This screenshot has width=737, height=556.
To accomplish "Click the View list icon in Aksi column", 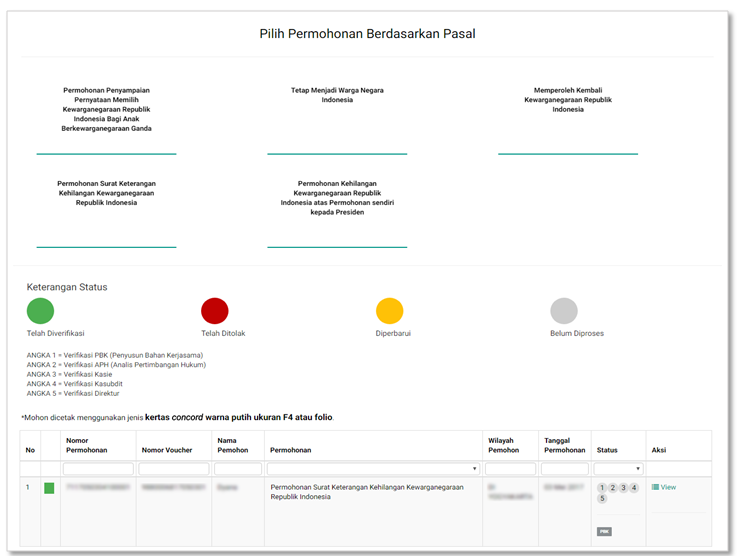I will point(655,487).
